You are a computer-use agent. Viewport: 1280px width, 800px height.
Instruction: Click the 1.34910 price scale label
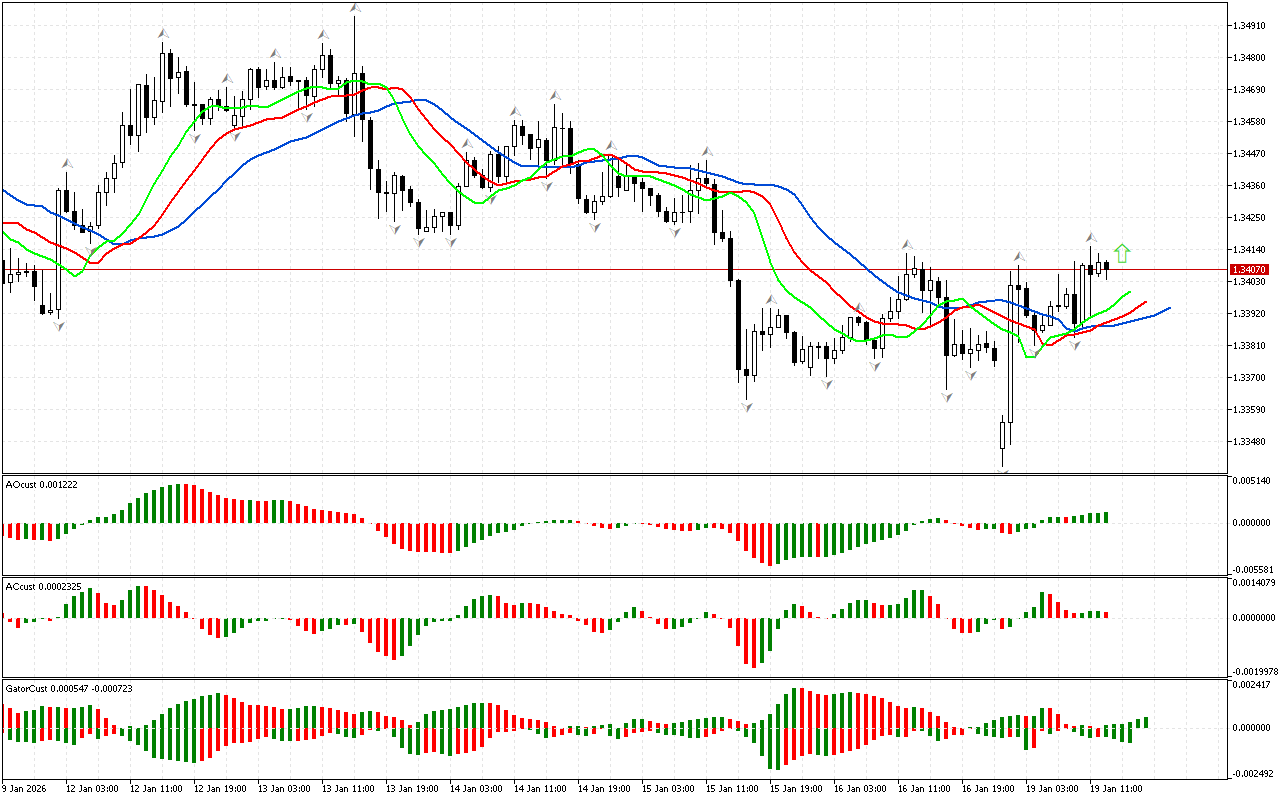(1253, 26)
